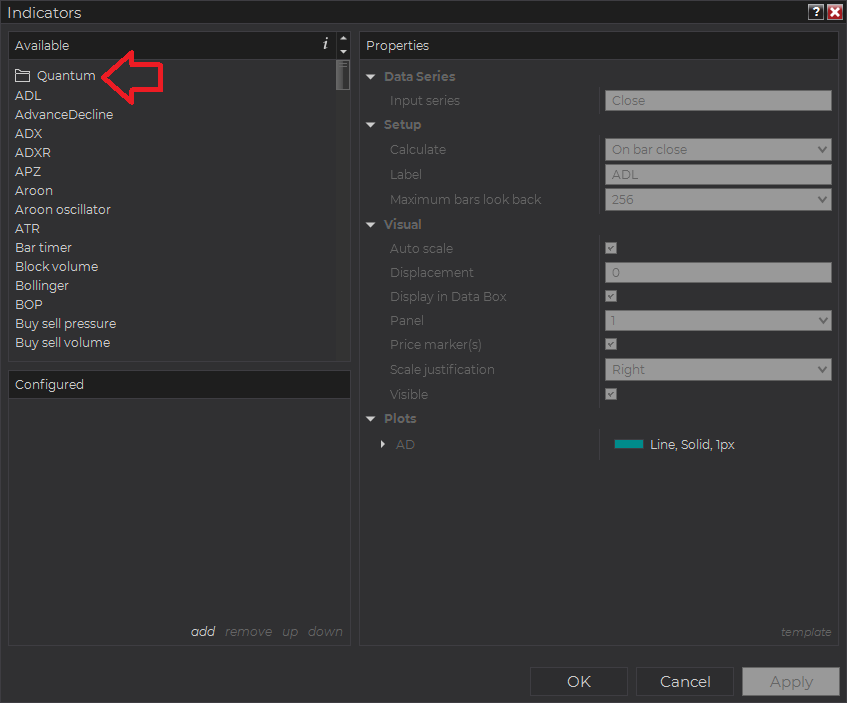
Task: Click the Available list scrollbar thumb
Action: pyautogui.click(x=342, y=75)
